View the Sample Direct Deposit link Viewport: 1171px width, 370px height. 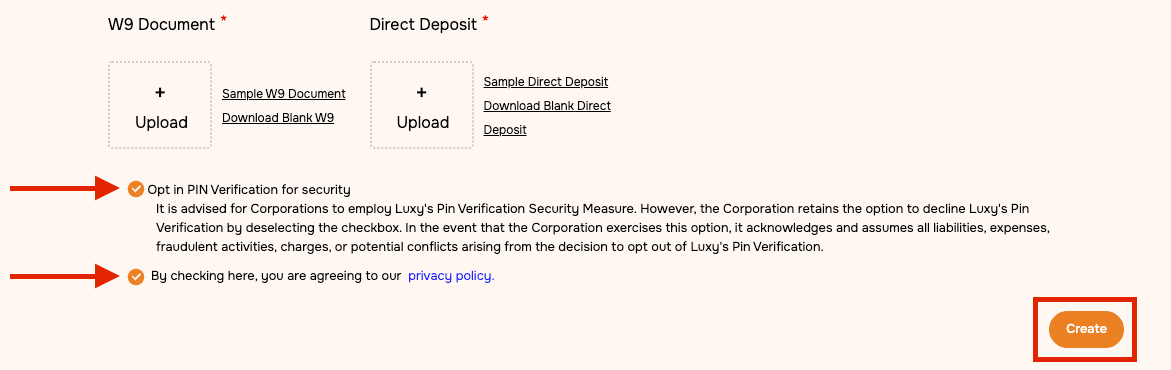546,81
